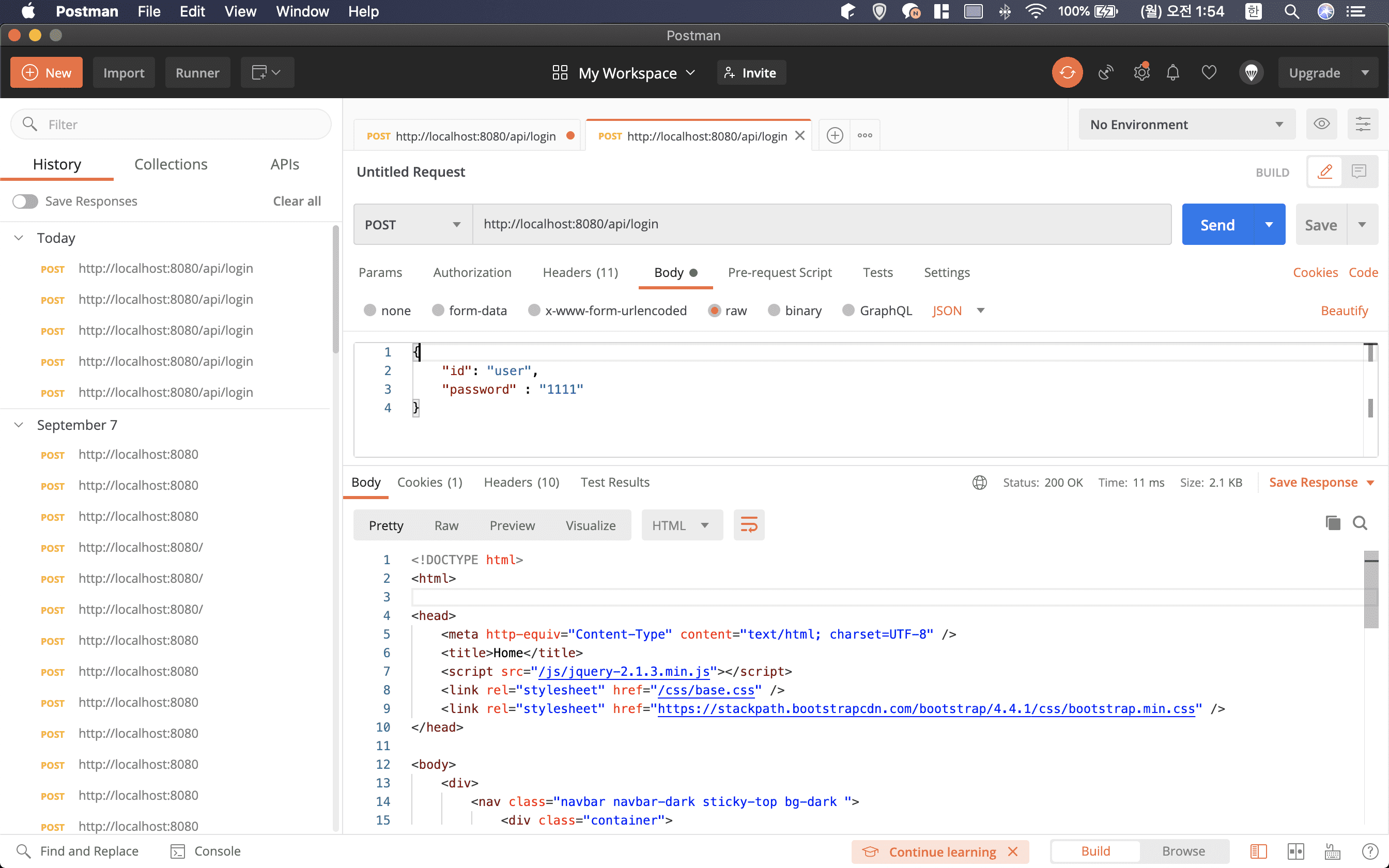Click the heart icon in header
Viewport: 1389px width, 868px height.
click(x=1209, y=72)
